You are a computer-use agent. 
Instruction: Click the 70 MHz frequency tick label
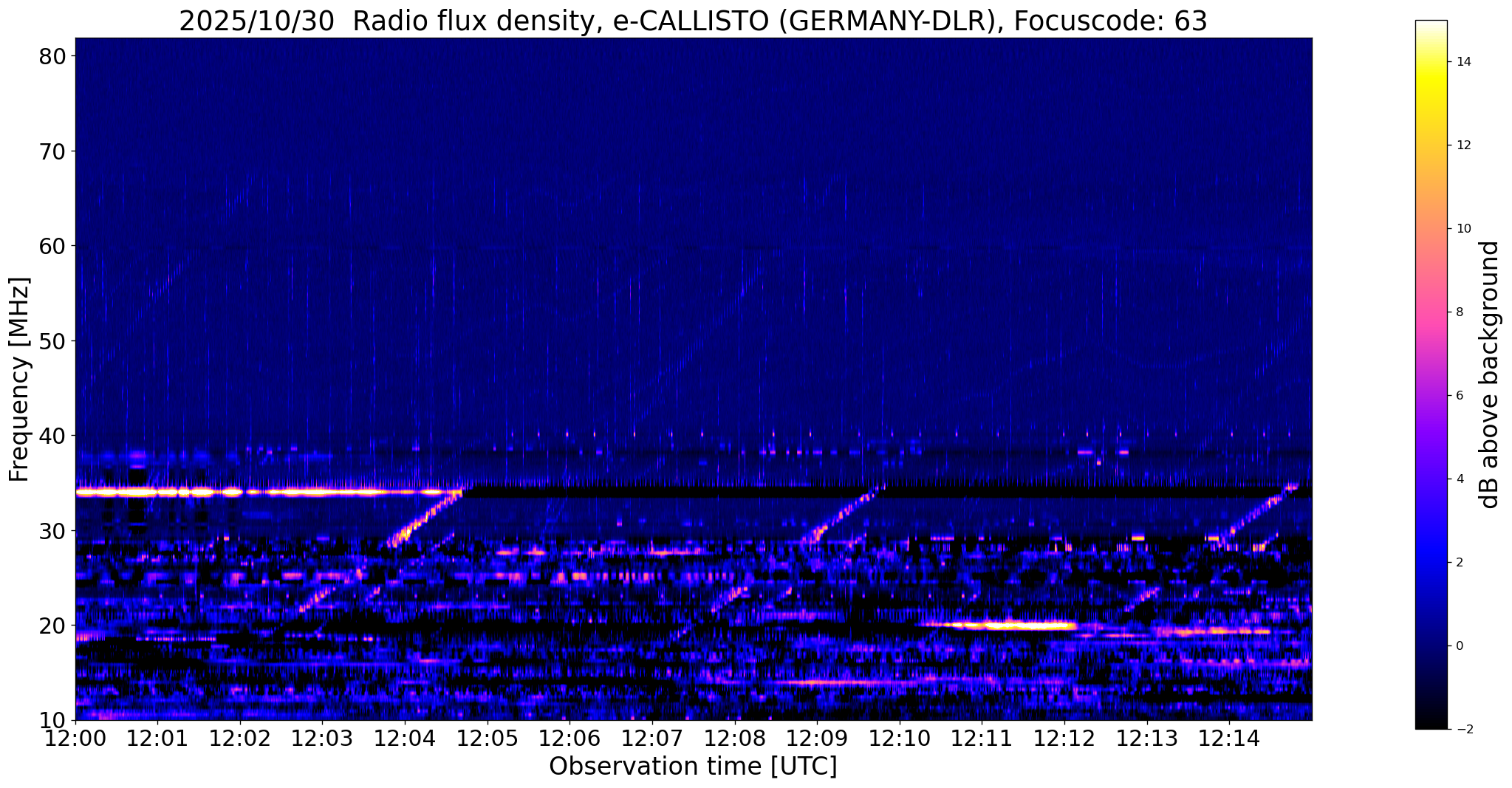(x=52, y=151)
